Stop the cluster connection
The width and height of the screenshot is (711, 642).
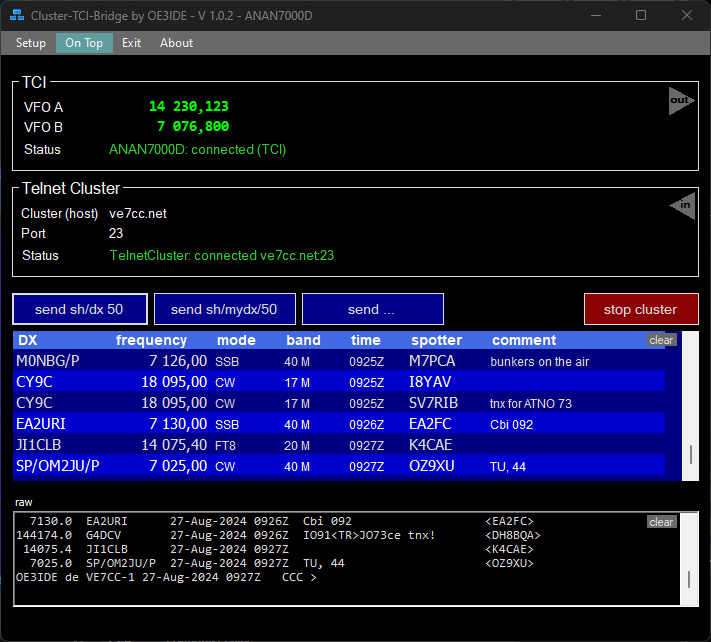(x=641, y=309)
